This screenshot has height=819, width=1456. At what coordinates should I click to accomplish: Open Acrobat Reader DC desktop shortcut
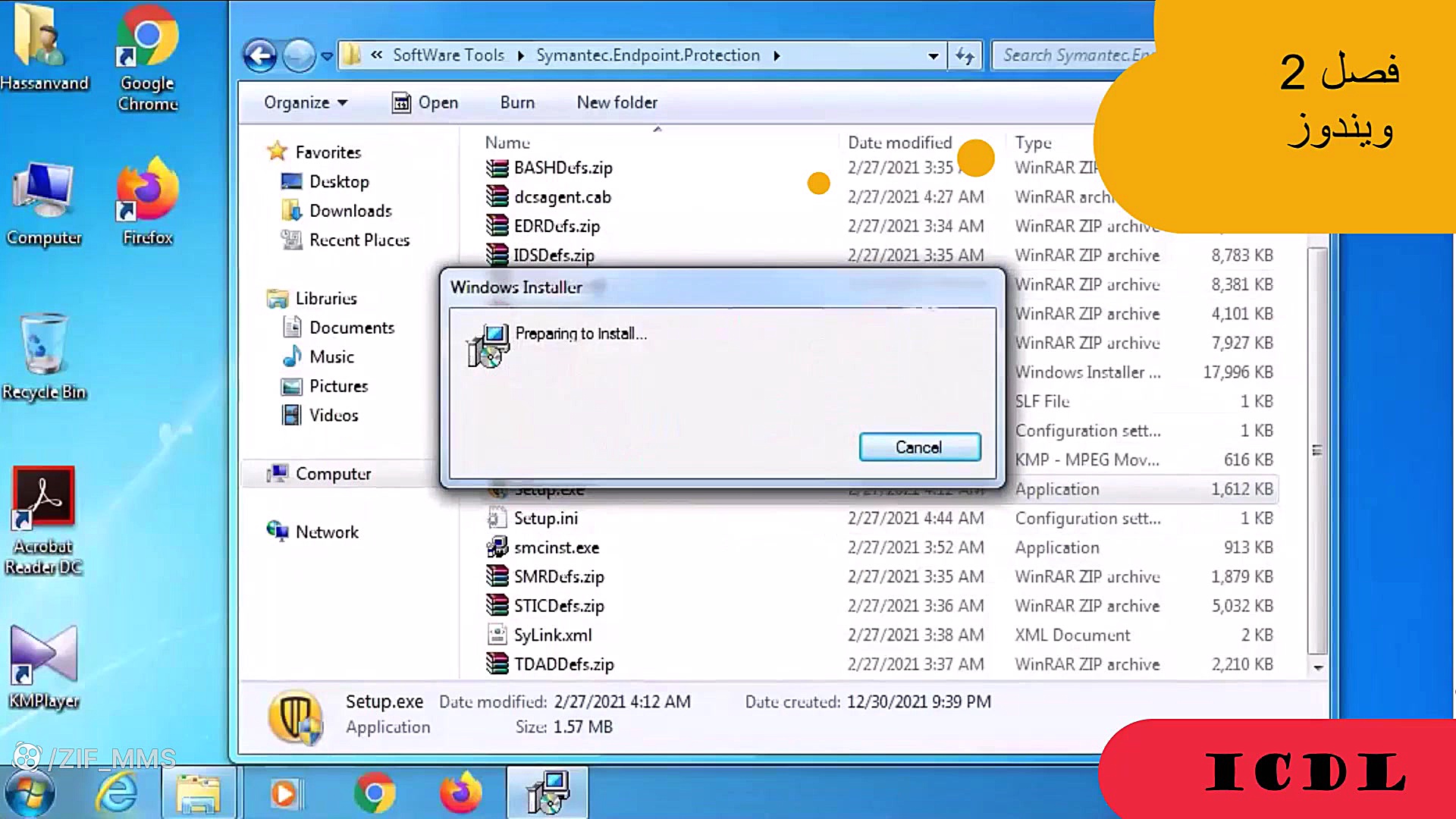pyautogui.click(x=44, y=522)
